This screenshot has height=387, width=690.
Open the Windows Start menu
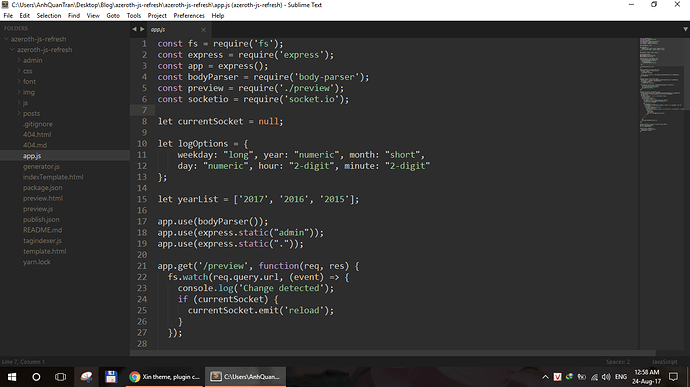point(12,377)
